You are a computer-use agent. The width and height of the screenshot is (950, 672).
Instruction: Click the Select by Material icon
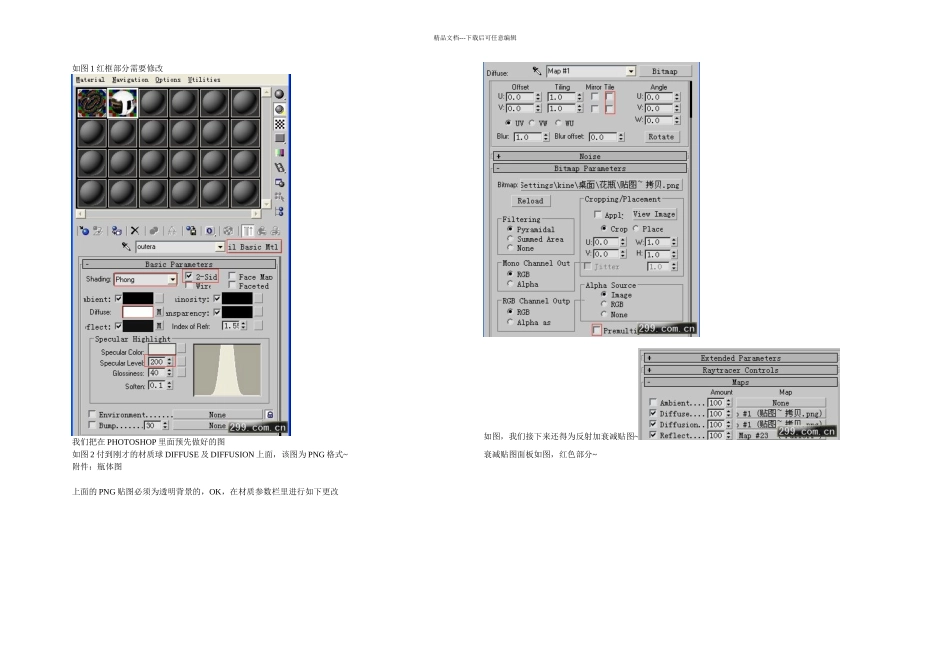tap(279, 196)
